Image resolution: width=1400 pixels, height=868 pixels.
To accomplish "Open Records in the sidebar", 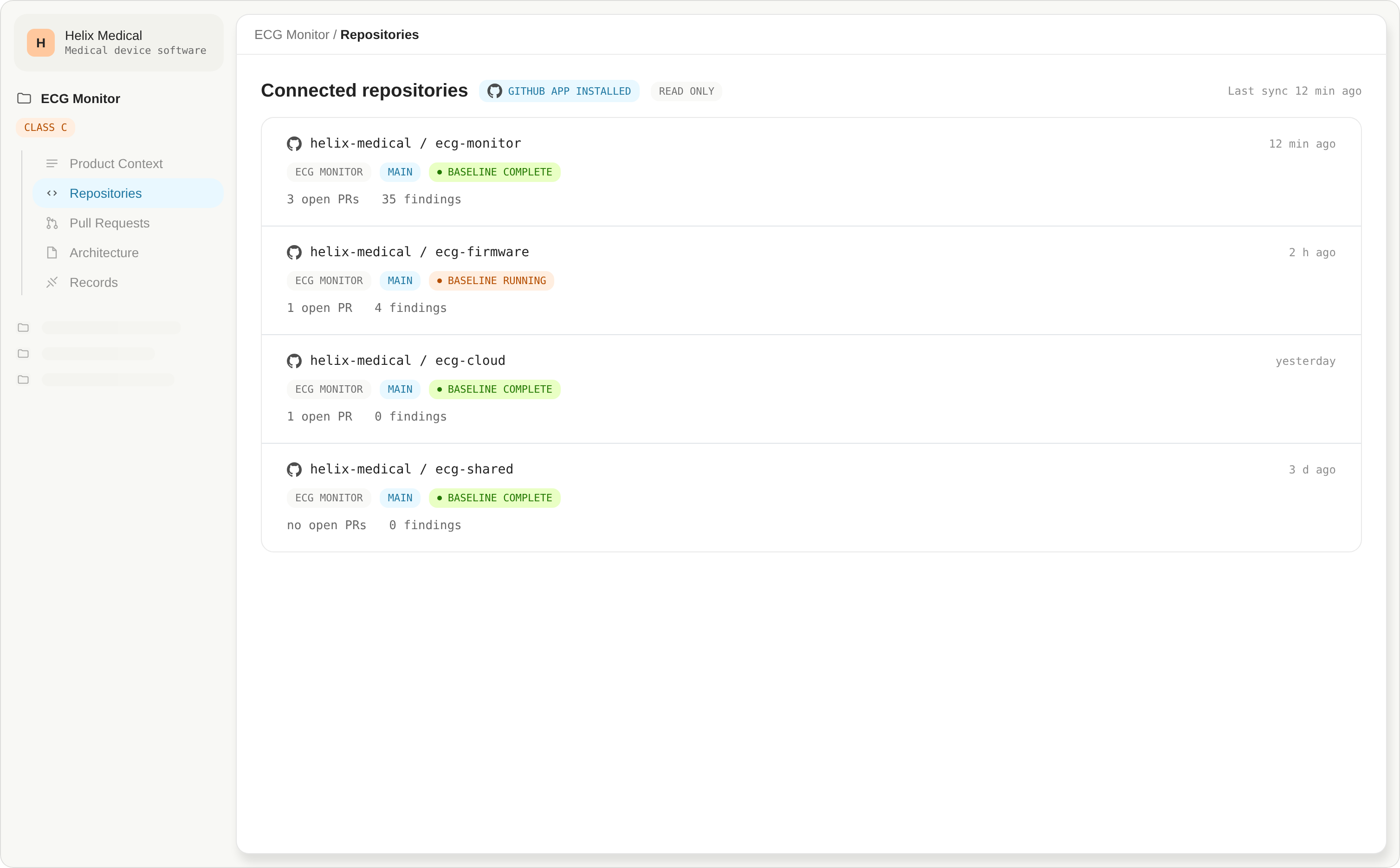I will pos(128,282).
